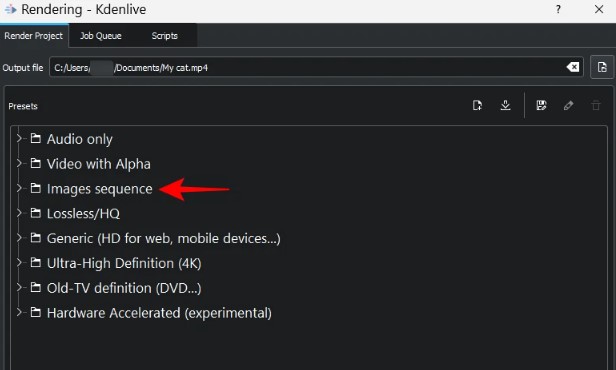Click the Old-TV definition folder icon
Image resolution: width=616 pixels, height=370 pixels.
coord(36,288)
